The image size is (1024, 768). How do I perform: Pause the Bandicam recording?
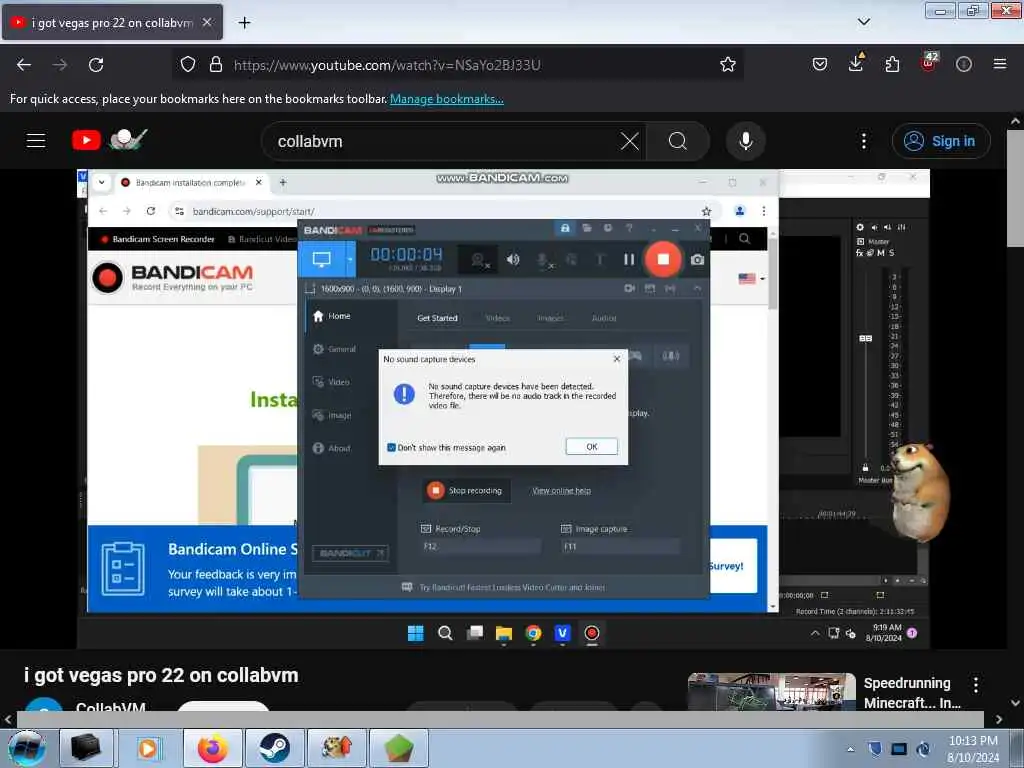(x=628, y=259)
